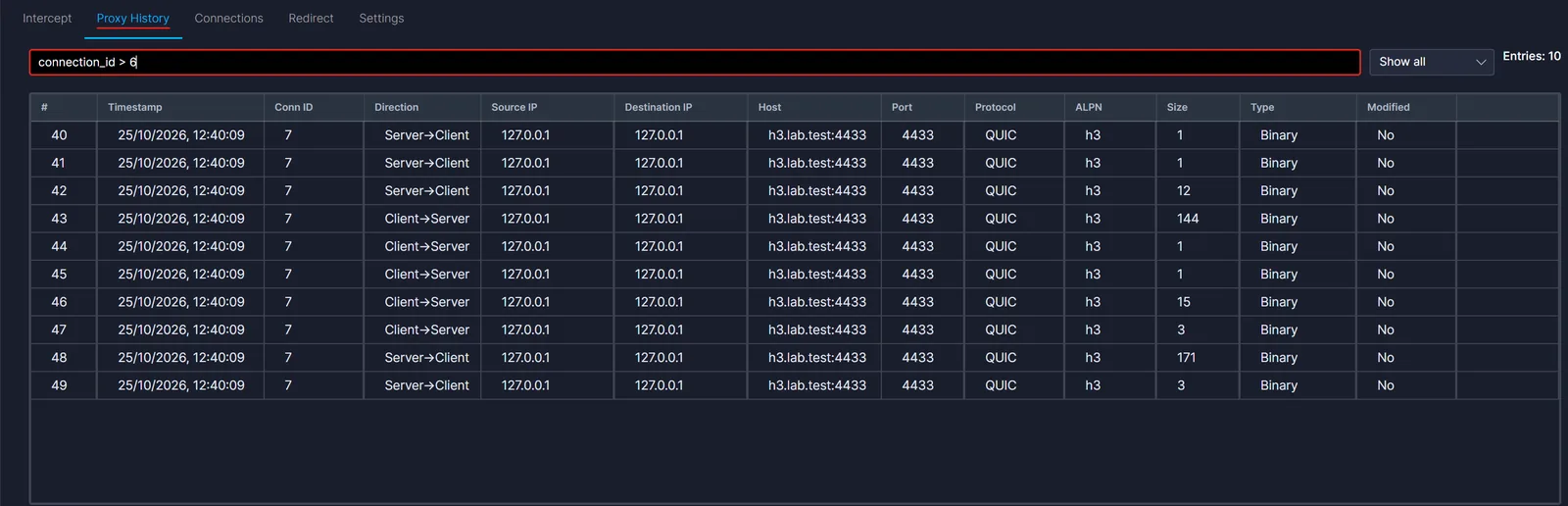Select entry number 44
Viewport: 1568px width, 506px height.
click(x=794, y=246)
